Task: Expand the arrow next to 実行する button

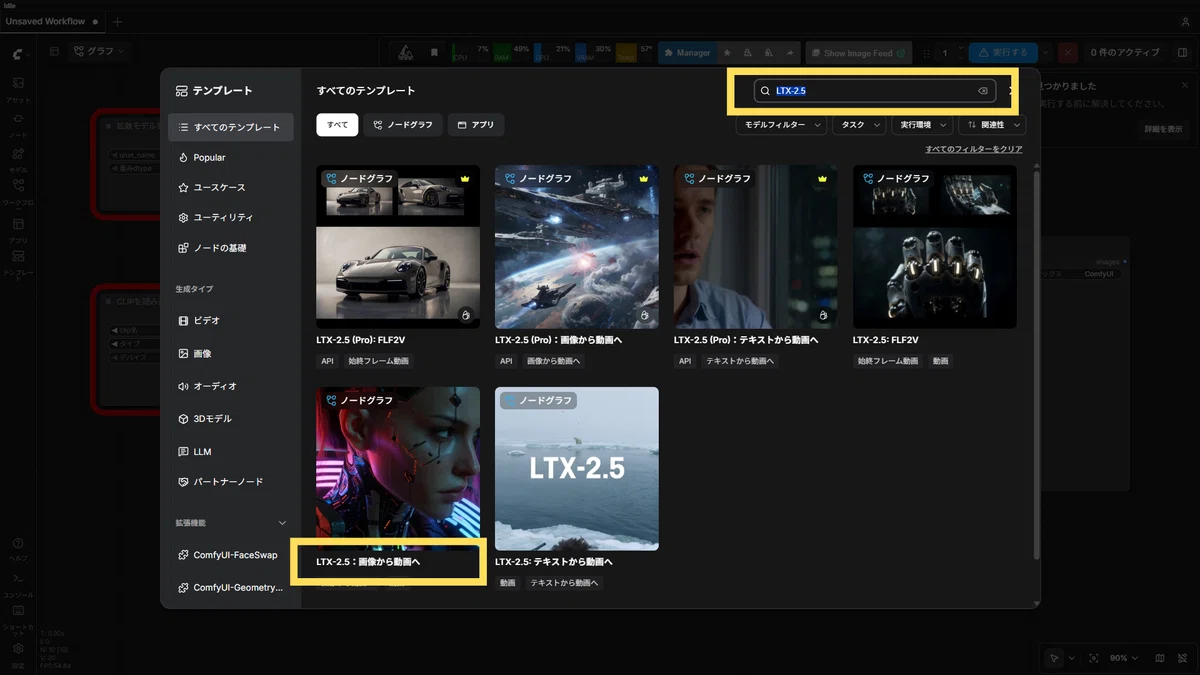Action: [x=1046, y=52]
